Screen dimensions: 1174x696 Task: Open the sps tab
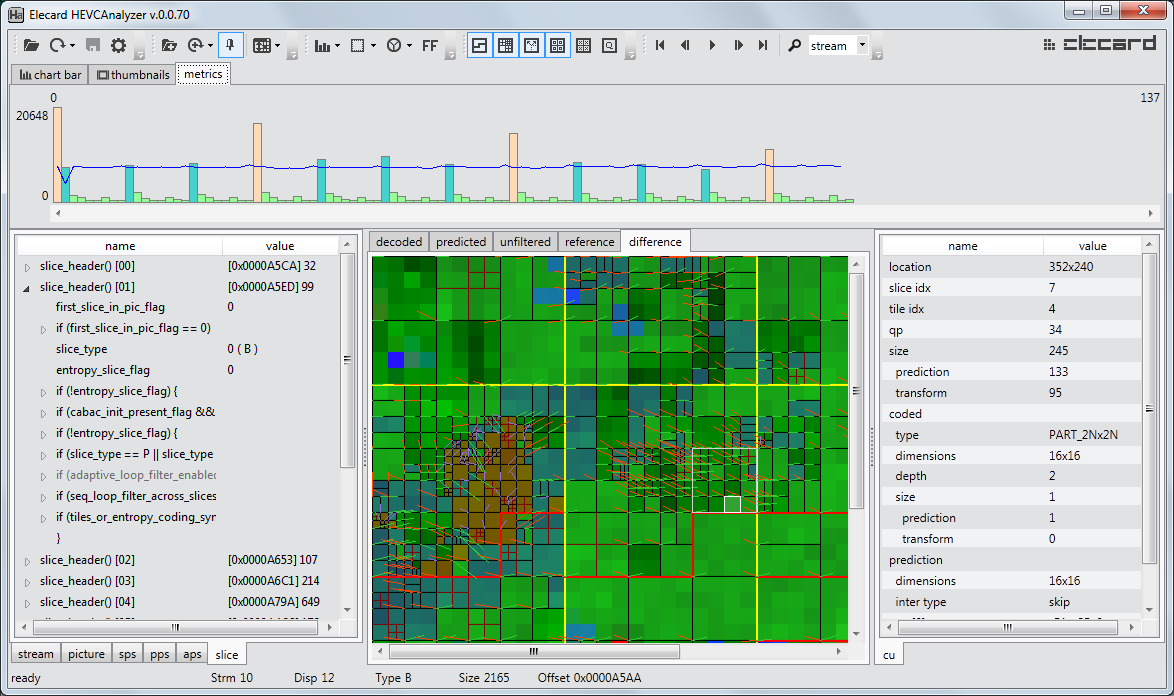click(127, 654)
